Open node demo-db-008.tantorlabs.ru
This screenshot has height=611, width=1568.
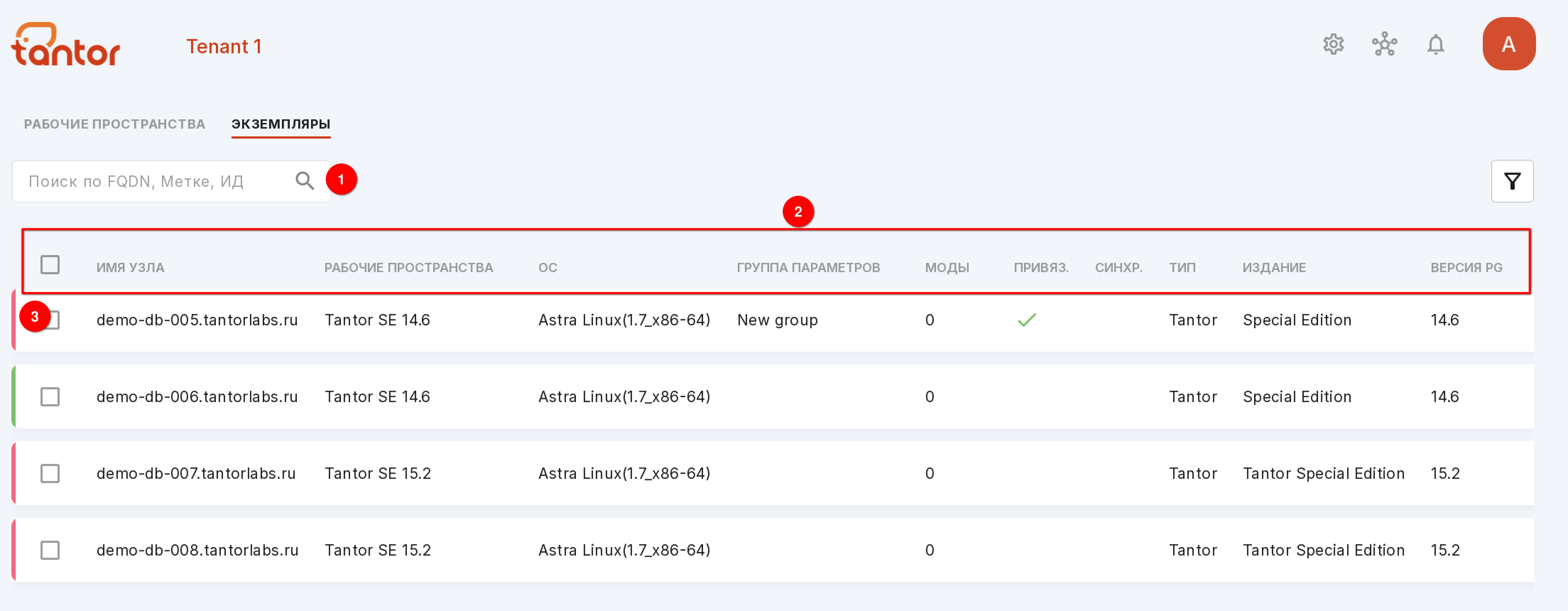(197, 550)
